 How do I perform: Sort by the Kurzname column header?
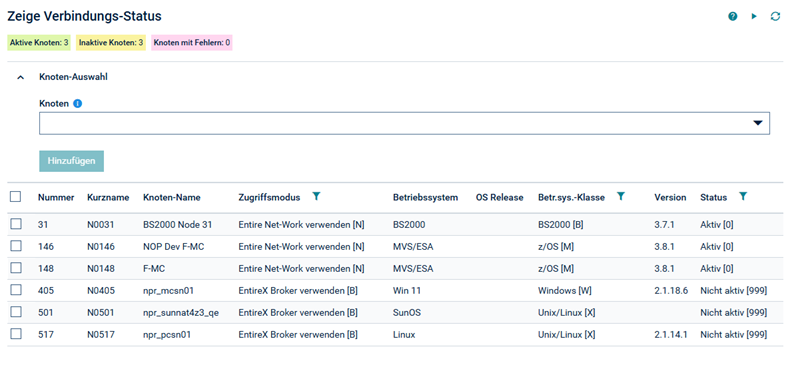pyautogui.click(x=108, y=197)
